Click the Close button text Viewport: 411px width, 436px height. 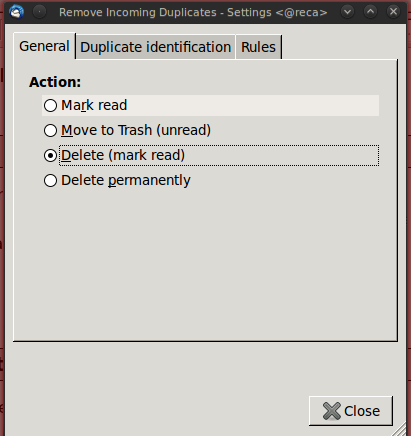[362, 411]
